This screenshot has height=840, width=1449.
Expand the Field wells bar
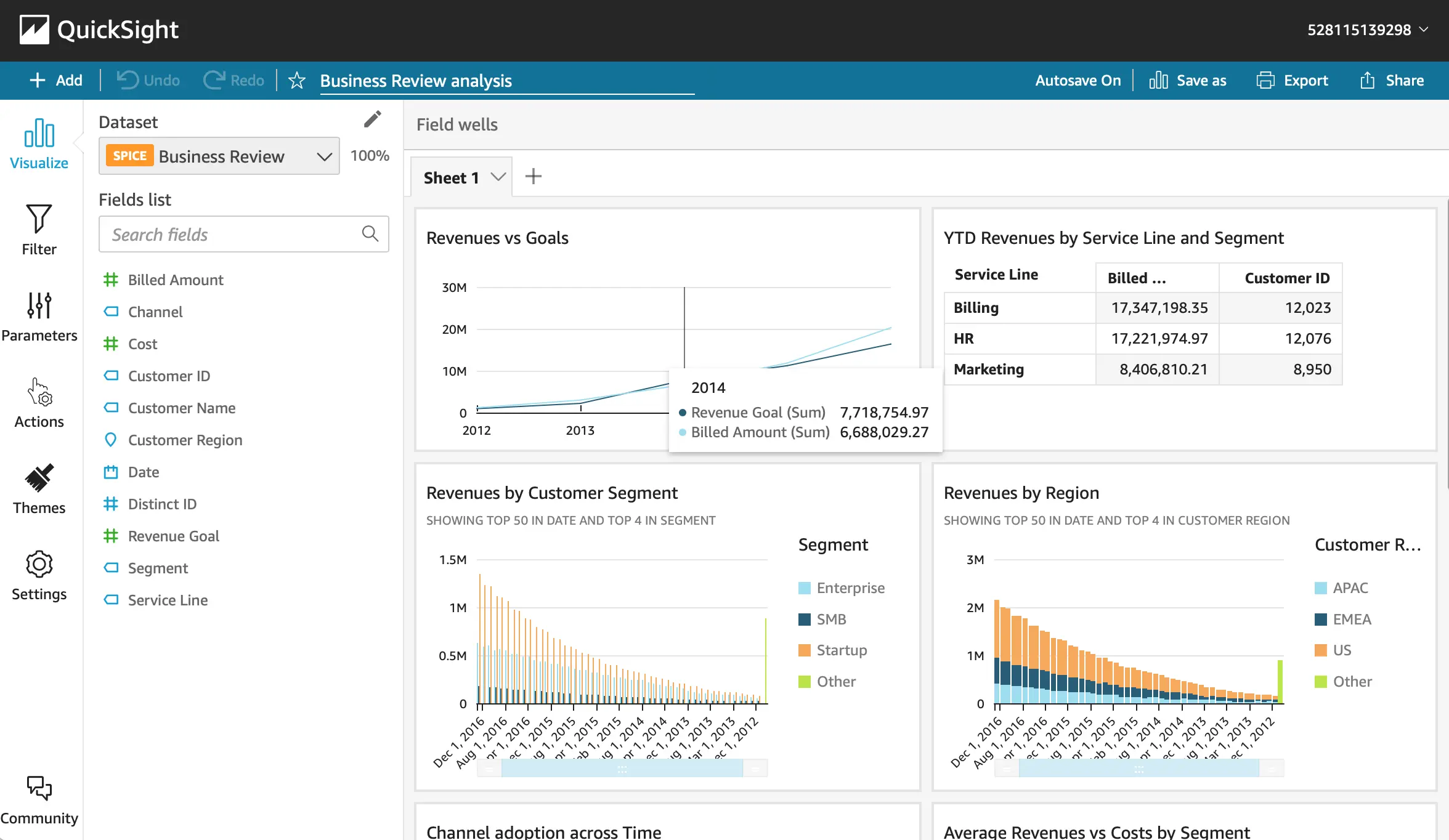click(927, 124)
